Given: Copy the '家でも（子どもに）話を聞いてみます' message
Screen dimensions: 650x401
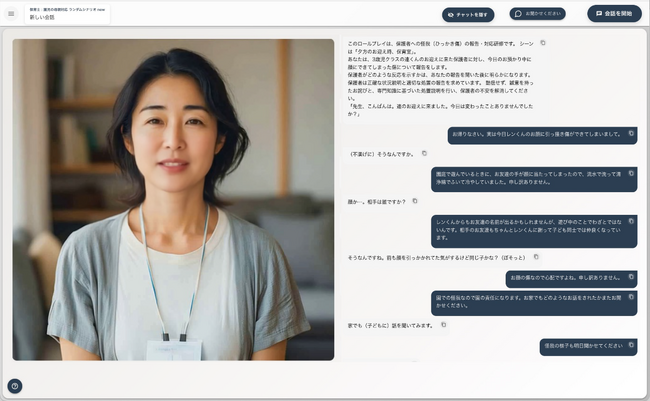Looking at the screenshot, I should click(442, 324).
